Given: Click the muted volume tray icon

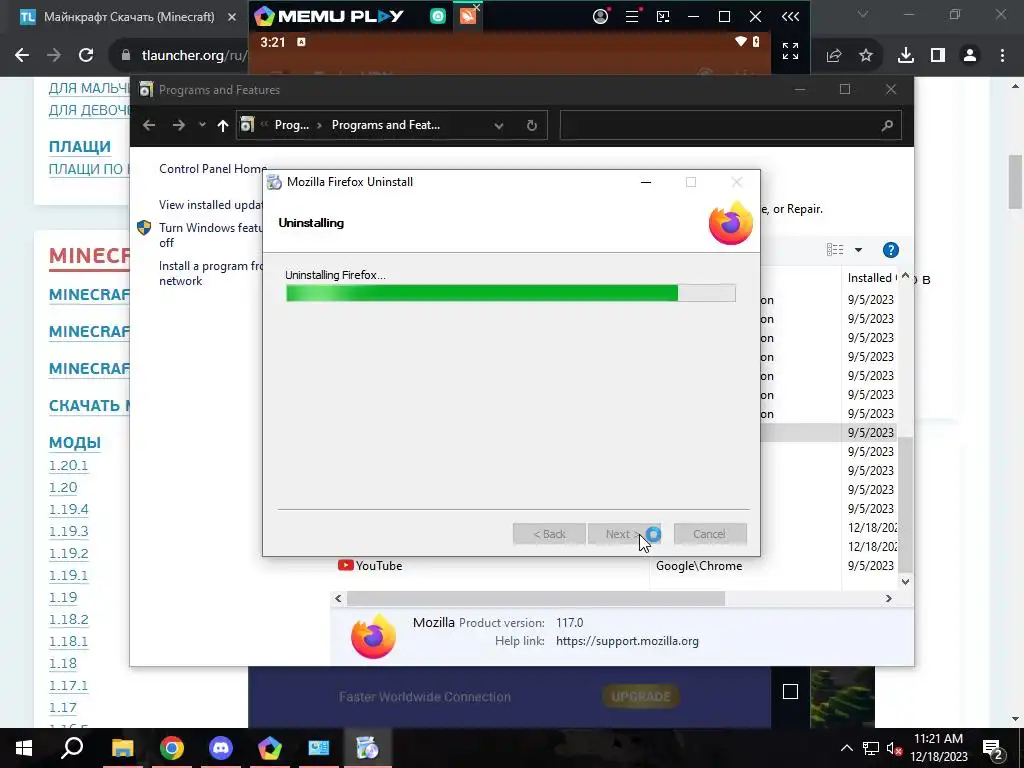Looking at the screenshot, I should [895, 748].
